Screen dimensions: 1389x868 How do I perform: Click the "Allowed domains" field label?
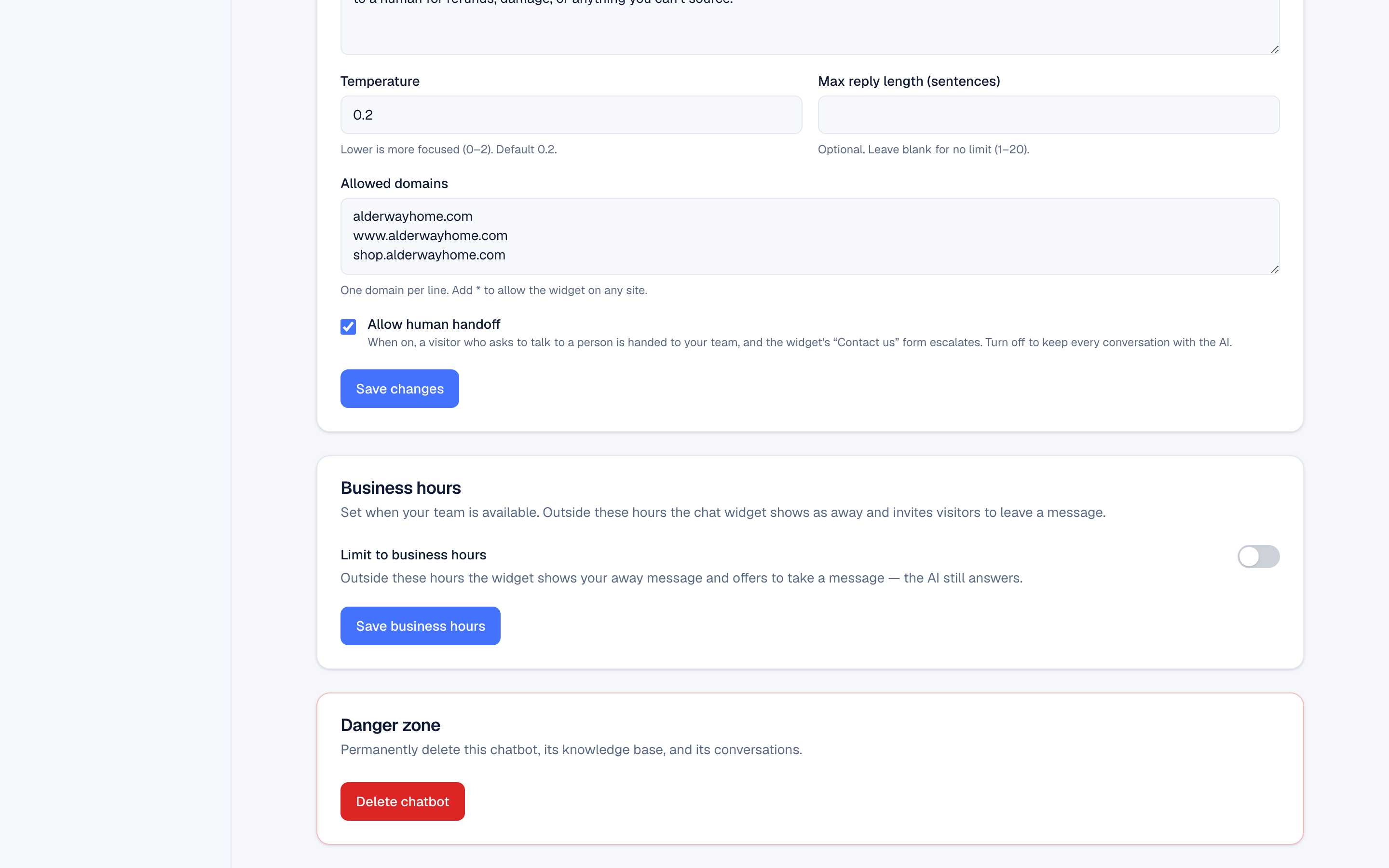tap(394, 183)
